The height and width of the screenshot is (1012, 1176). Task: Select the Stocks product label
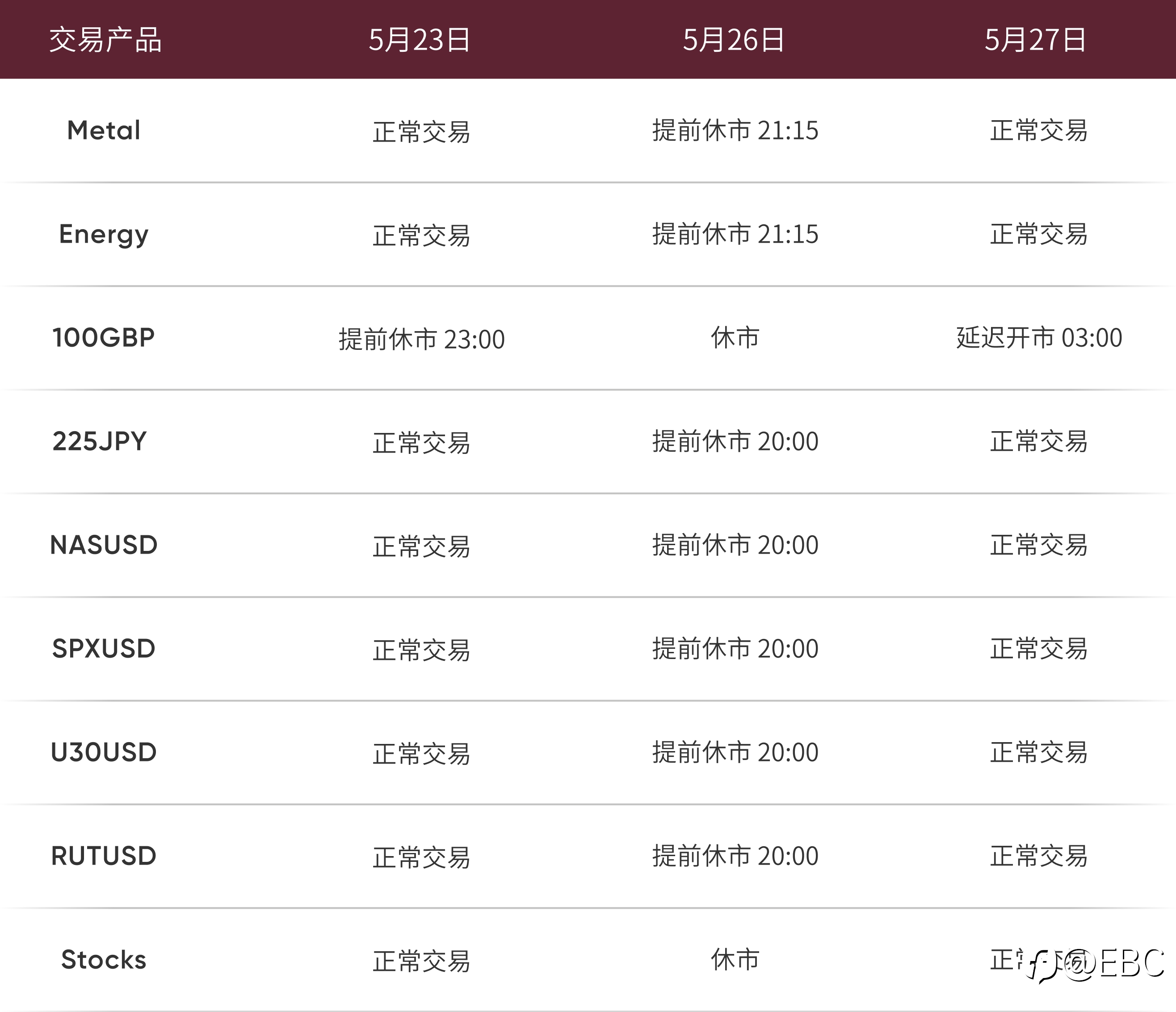[104, 960]
